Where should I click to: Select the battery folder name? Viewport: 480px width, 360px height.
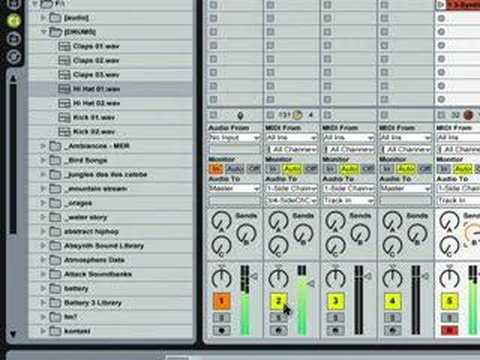click(76, 288)
